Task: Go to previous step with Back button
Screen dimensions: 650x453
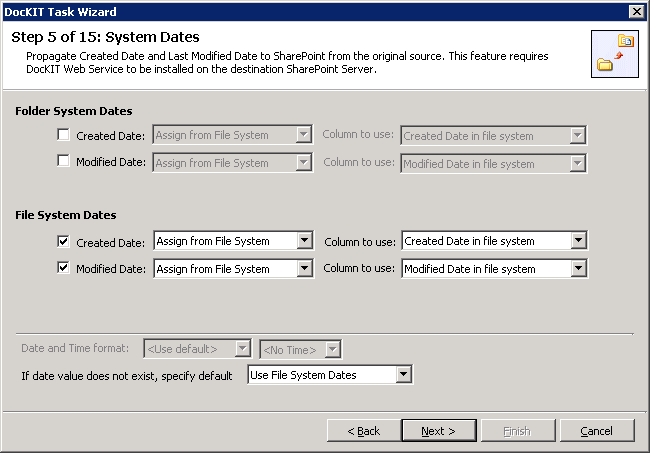Action: point(363,430)
